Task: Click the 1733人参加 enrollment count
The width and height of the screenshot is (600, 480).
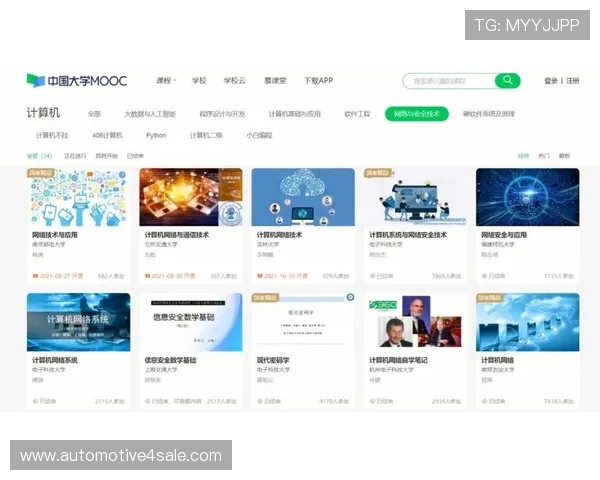Action: click(559, 276)
